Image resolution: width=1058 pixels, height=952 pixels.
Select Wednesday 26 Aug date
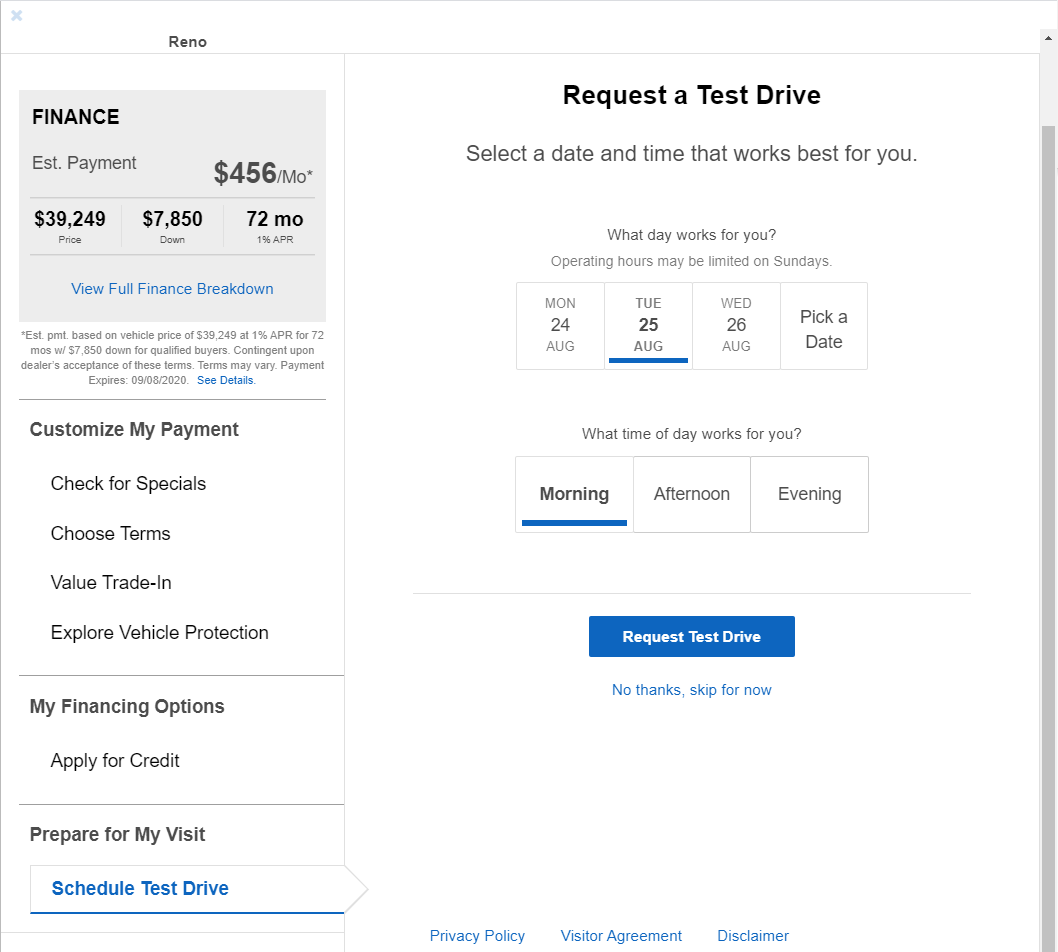click(x=736, y=325)
